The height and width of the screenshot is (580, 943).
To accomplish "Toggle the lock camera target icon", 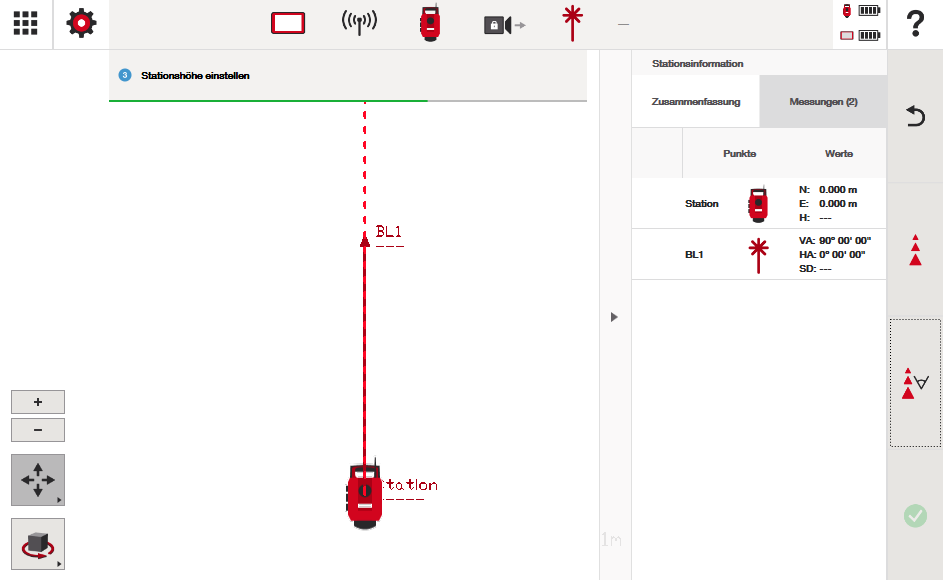I will tap(503, 25).
